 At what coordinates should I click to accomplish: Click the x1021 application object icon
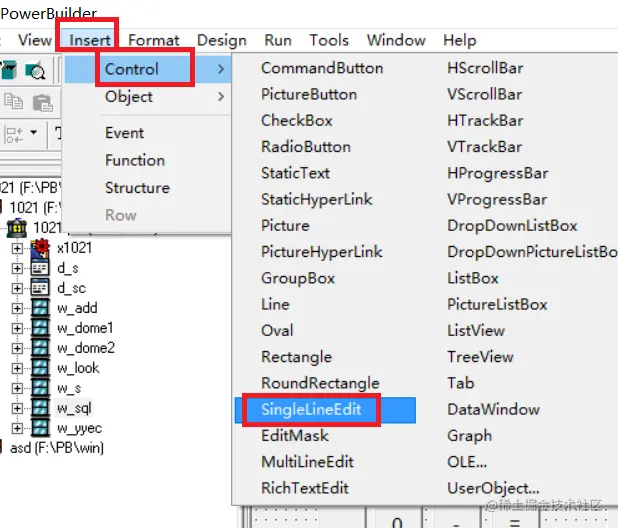pos(40,248)
